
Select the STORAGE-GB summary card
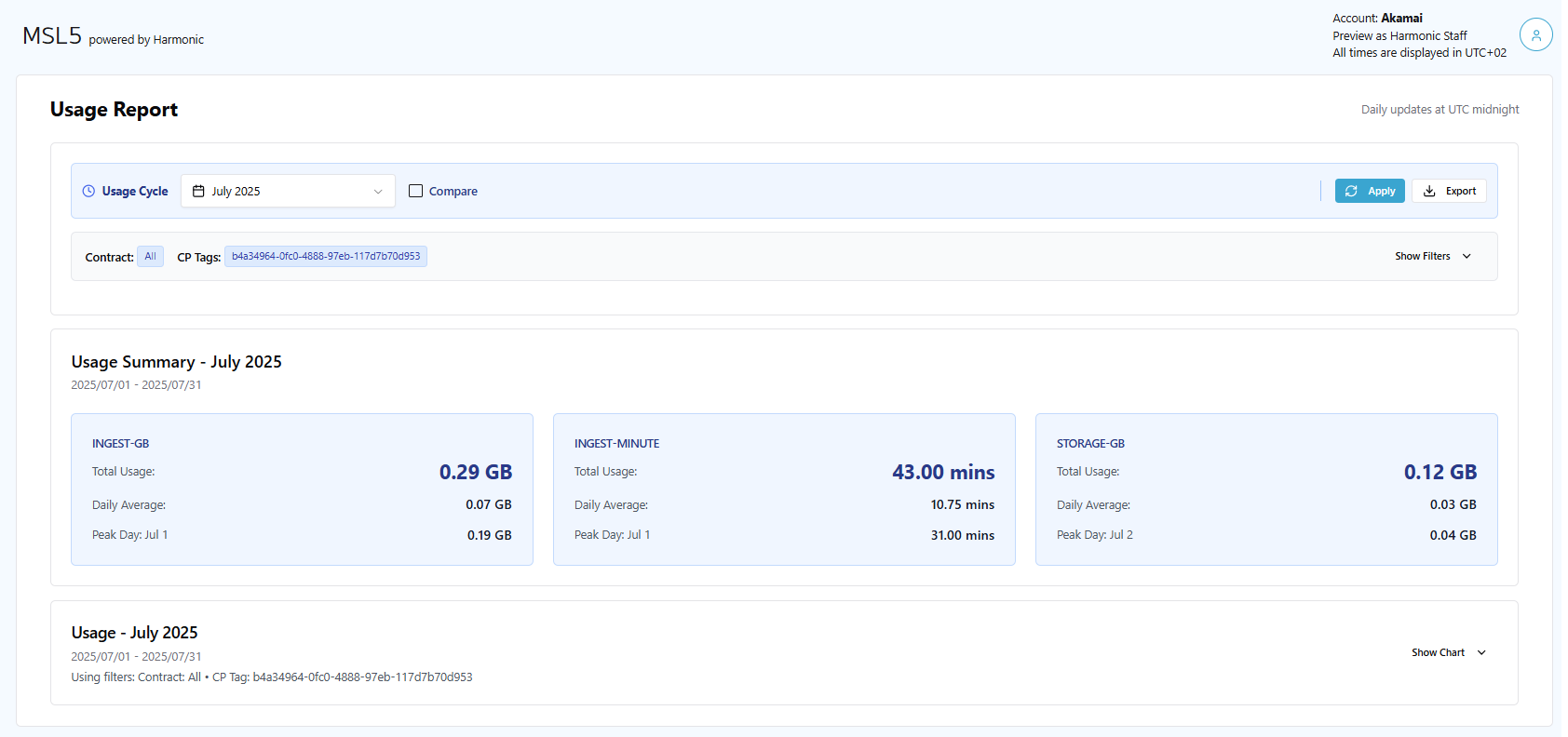click(x=1266, y=489)
